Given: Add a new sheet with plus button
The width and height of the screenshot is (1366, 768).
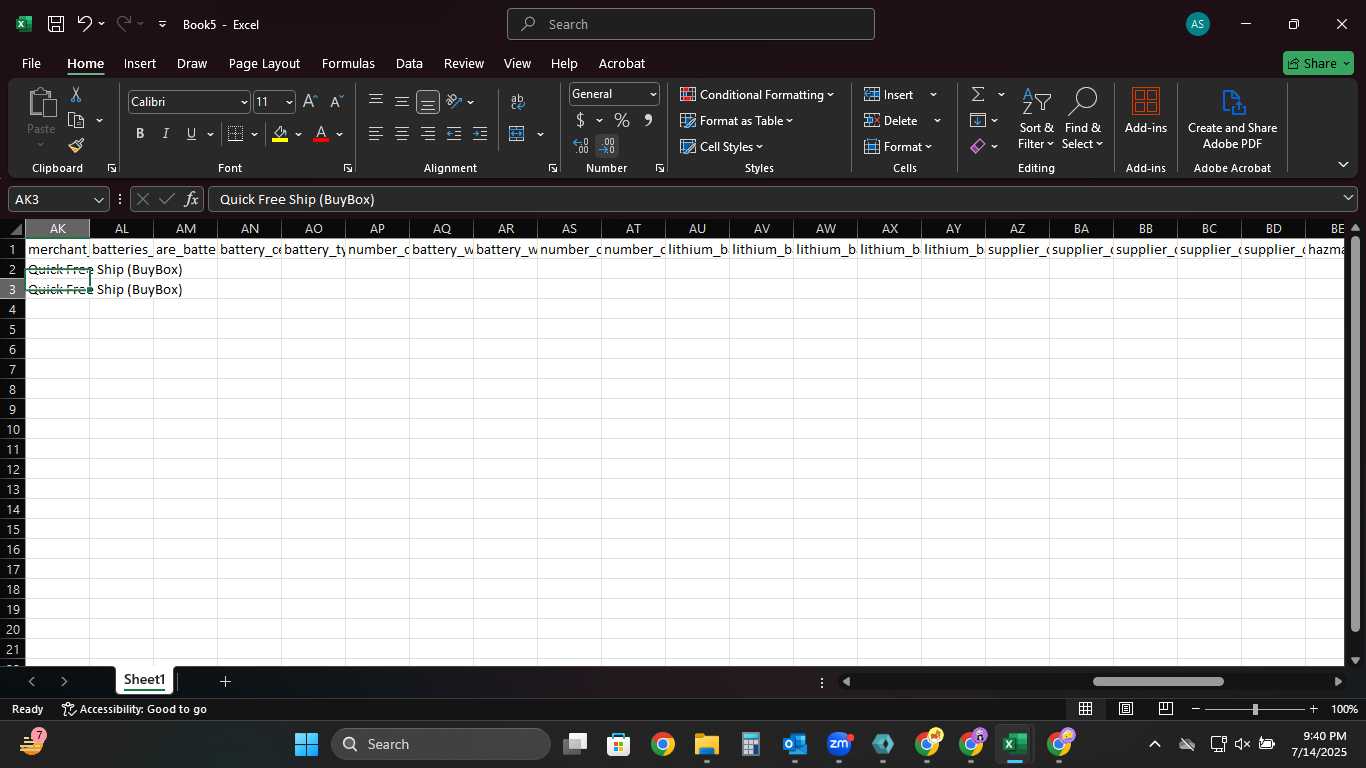Looking at the screenshot, I should coord(225,681).
